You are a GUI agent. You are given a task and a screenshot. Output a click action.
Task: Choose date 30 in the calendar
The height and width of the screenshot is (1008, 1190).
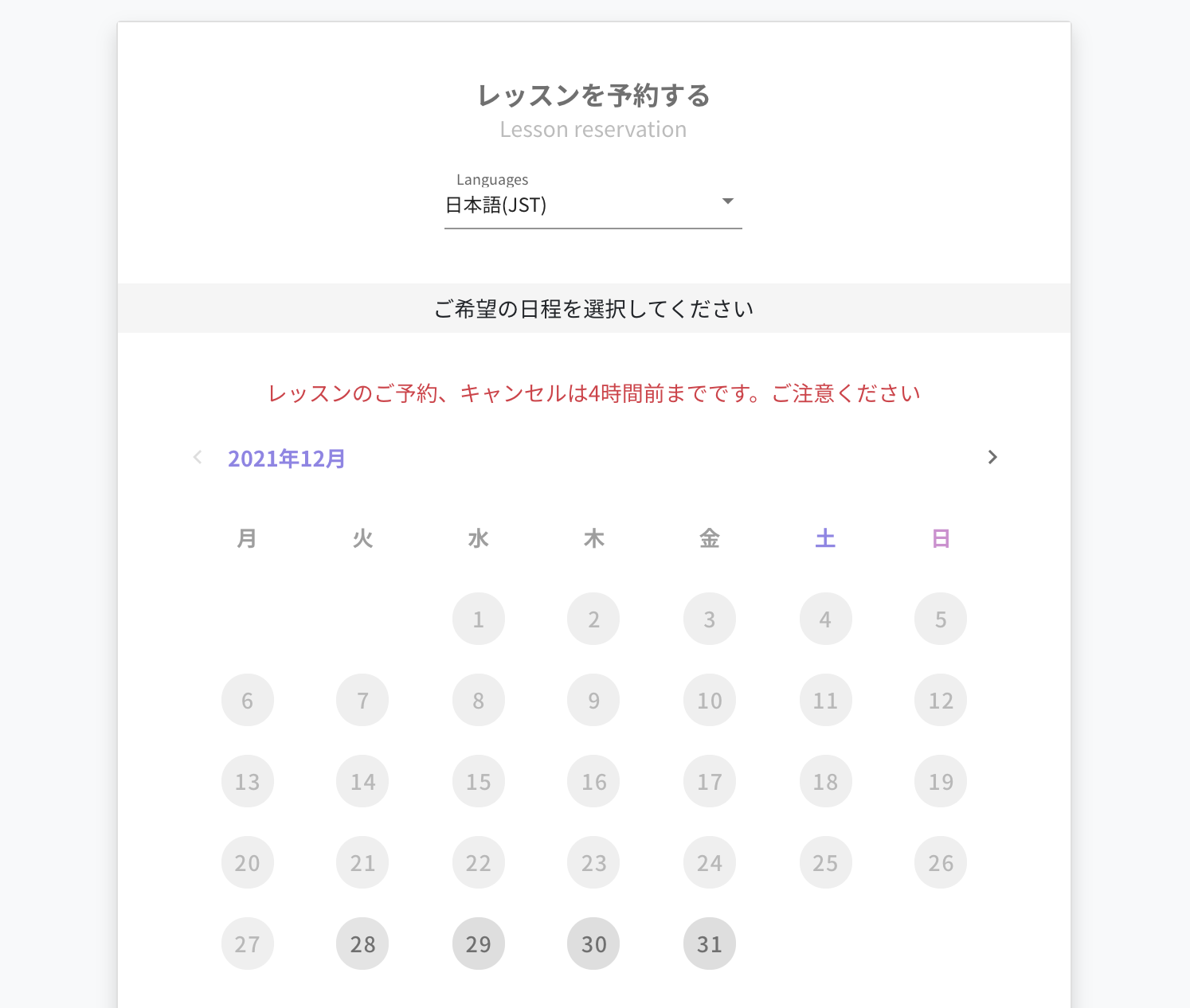coord(593,944)
